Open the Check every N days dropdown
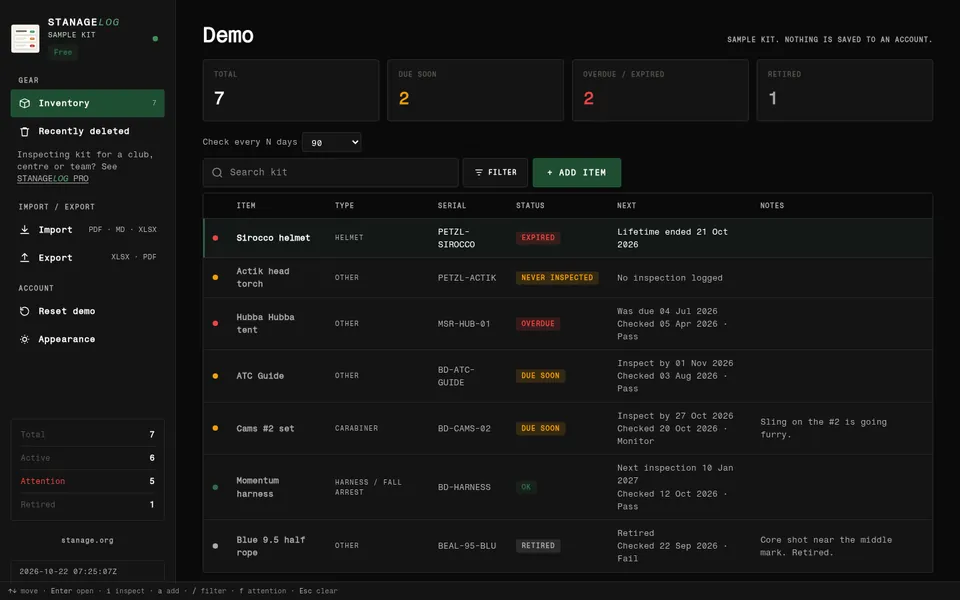Image resolution: width=960 pixels, height=600 pixels. [x=332, y=142]
